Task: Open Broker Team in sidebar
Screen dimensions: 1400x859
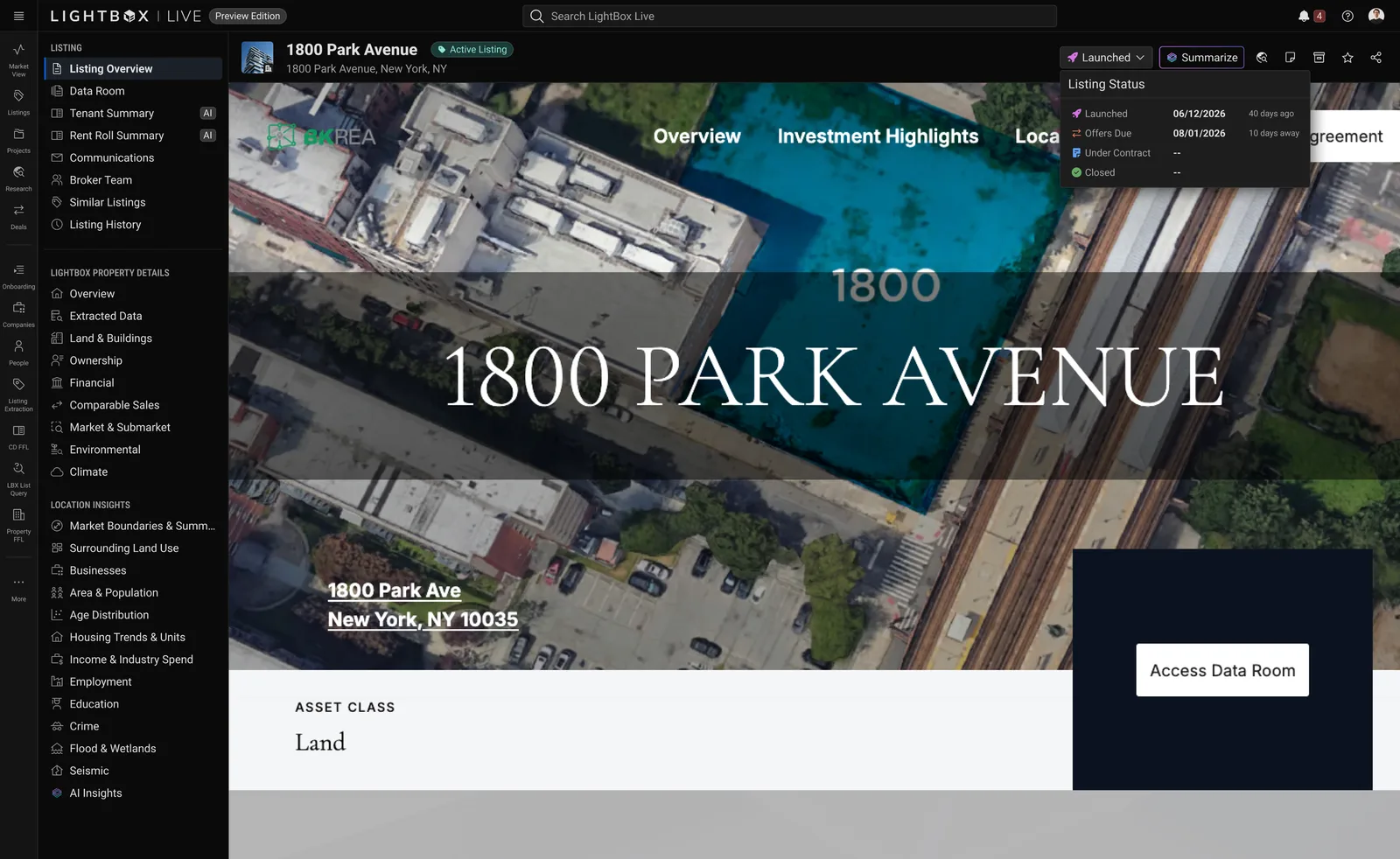Action: point(133,180)
